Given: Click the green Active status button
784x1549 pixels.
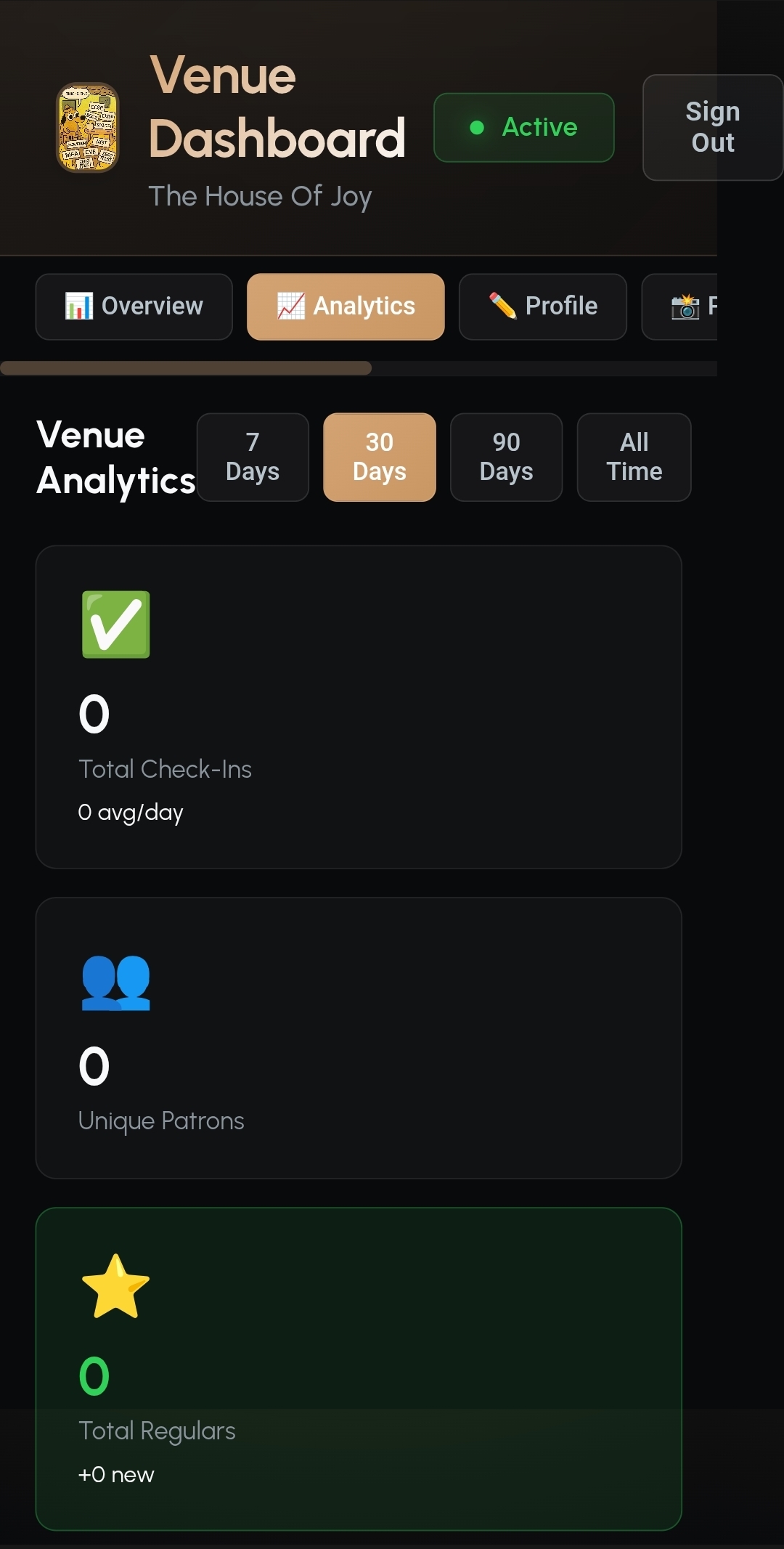Looking at the screenshot, I should pyautogui.click(x=524, y=127).
